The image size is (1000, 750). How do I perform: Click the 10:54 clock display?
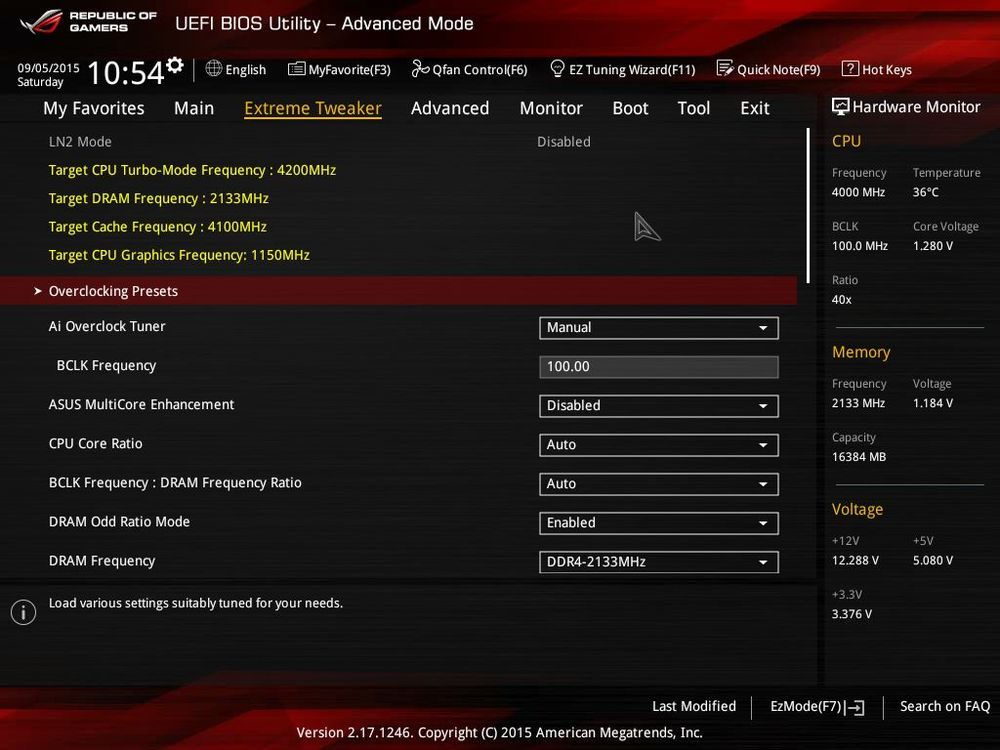[x=126, y=72]
